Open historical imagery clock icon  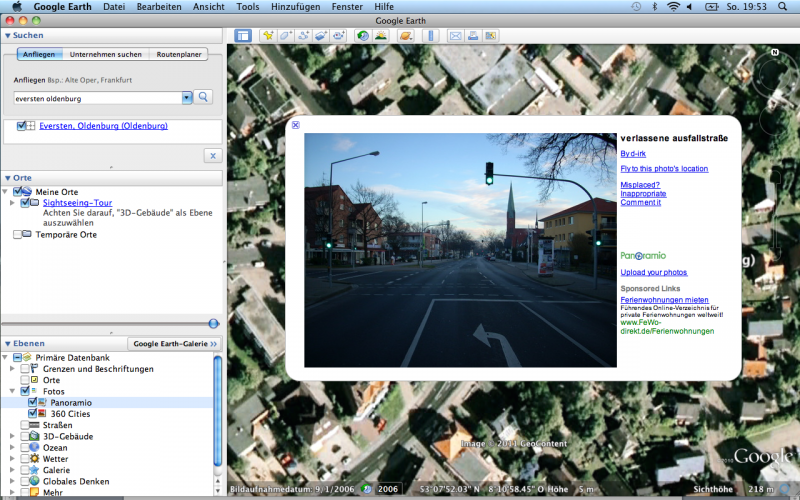click(362, 36)
